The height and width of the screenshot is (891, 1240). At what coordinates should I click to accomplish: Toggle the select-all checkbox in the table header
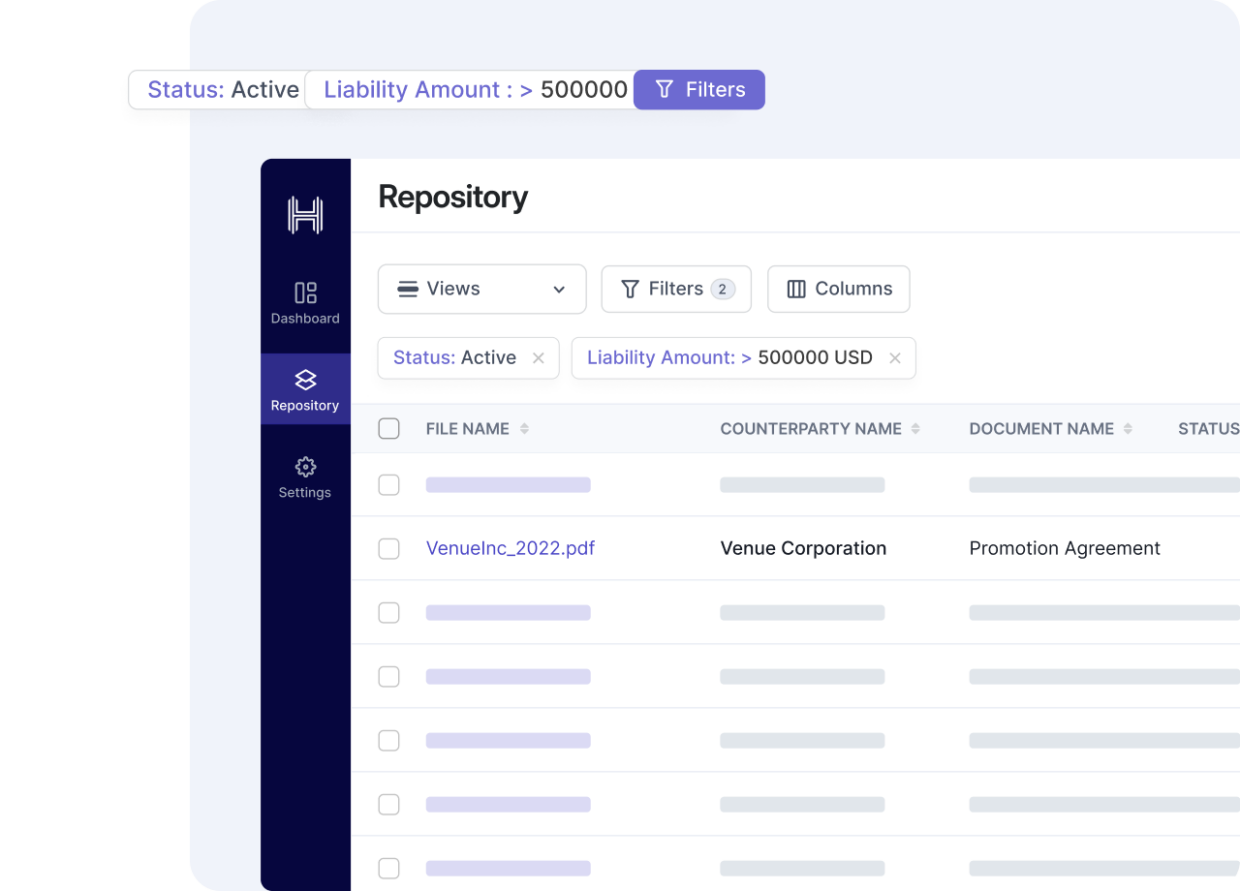(x=389, y=428)
